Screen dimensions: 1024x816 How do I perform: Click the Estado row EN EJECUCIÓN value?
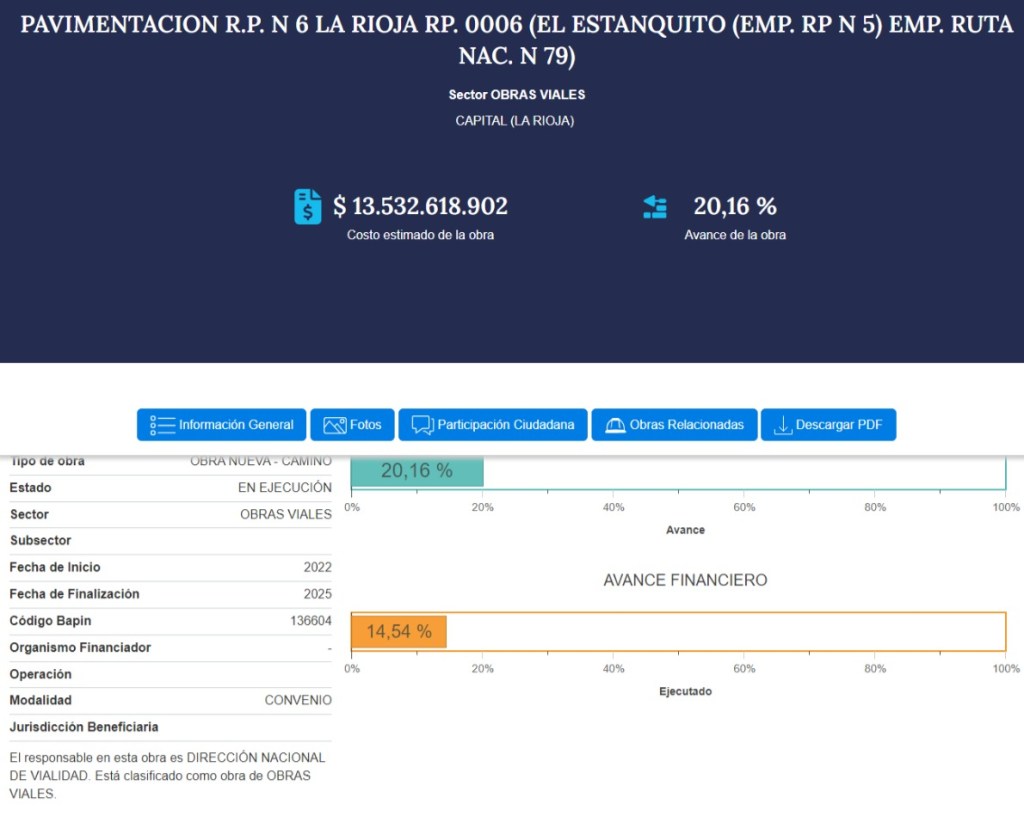pyautogui.click(x=284, y=488)
